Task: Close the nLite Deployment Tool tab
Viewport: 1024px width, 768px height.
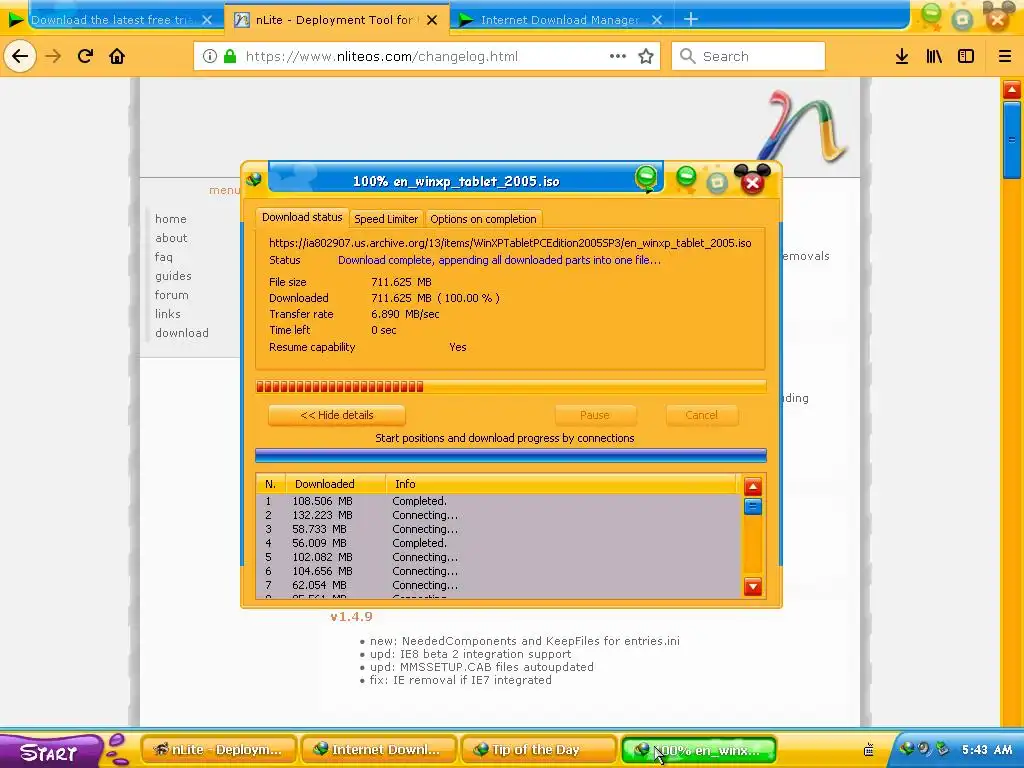Action: [x=432, y=20]
